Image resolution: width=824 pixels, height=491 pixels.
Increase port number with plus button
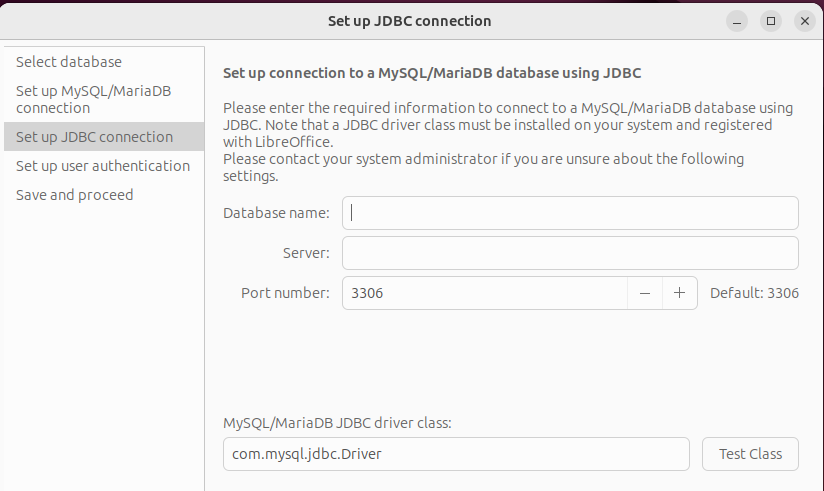tap(679, 293)
